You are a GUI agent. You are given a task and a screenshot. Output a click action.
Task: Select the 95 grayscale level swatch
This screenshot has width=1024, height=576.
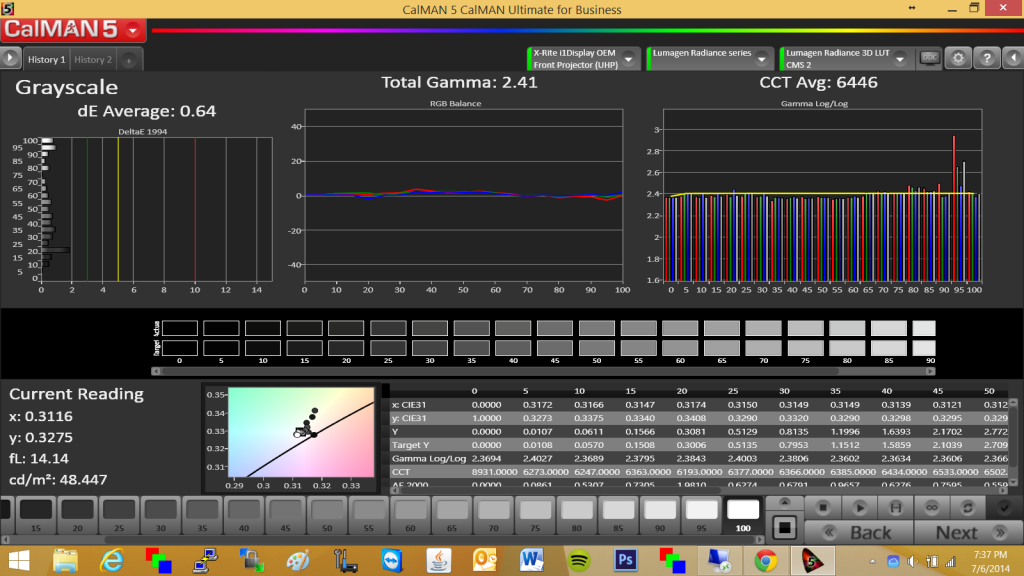[x=701, y=515]
